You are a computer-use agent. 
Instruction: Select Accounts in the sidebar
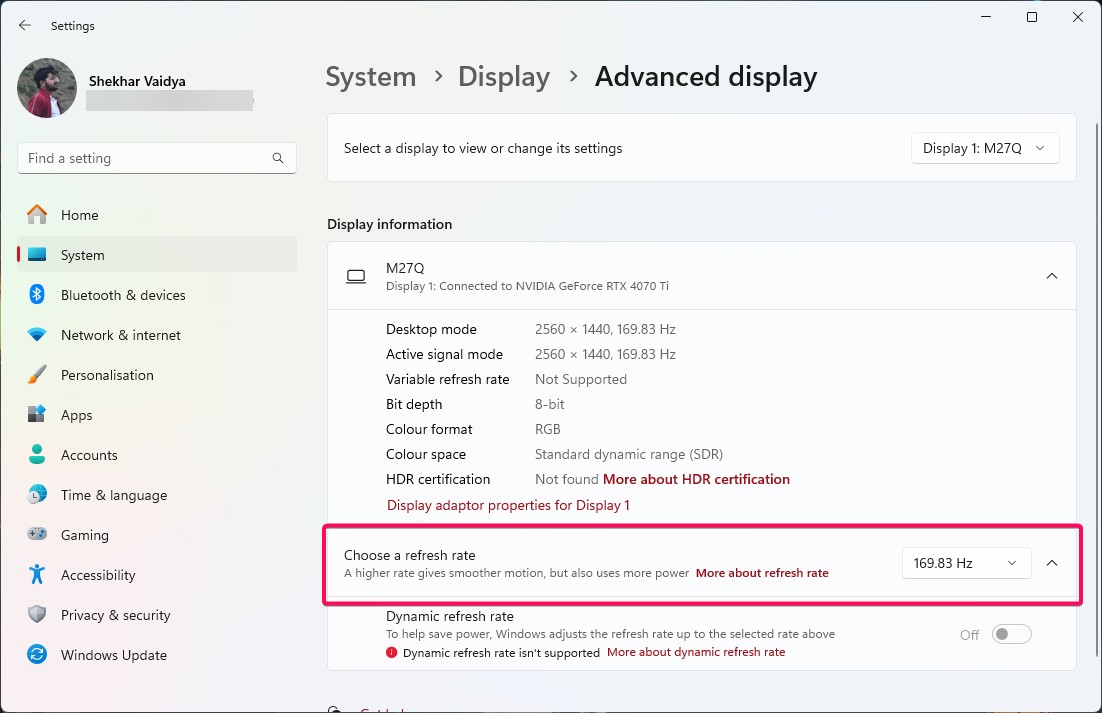tap(90, 454)
